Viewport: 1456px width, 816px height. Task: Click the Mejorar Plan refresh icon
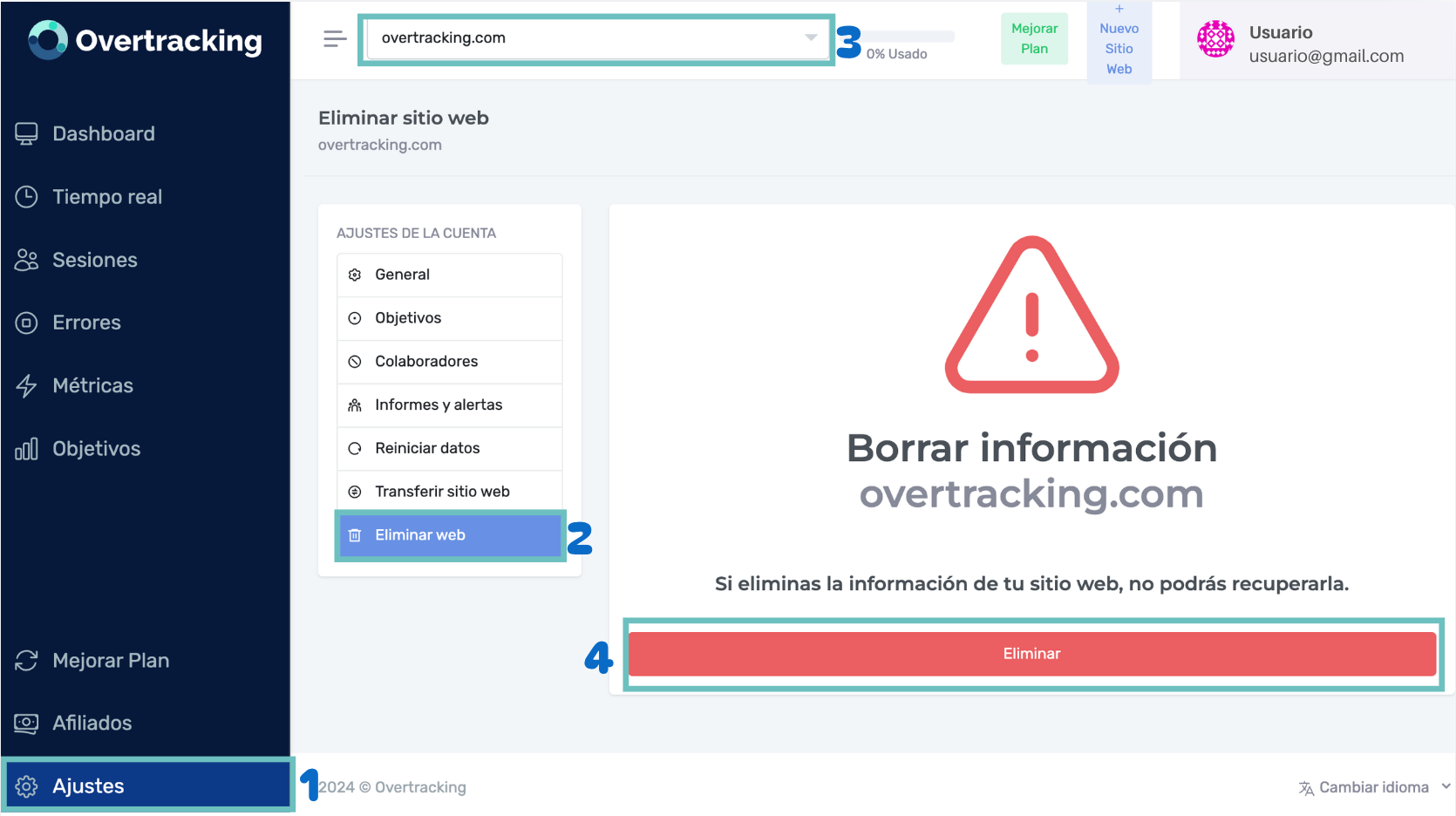(27, 661)
